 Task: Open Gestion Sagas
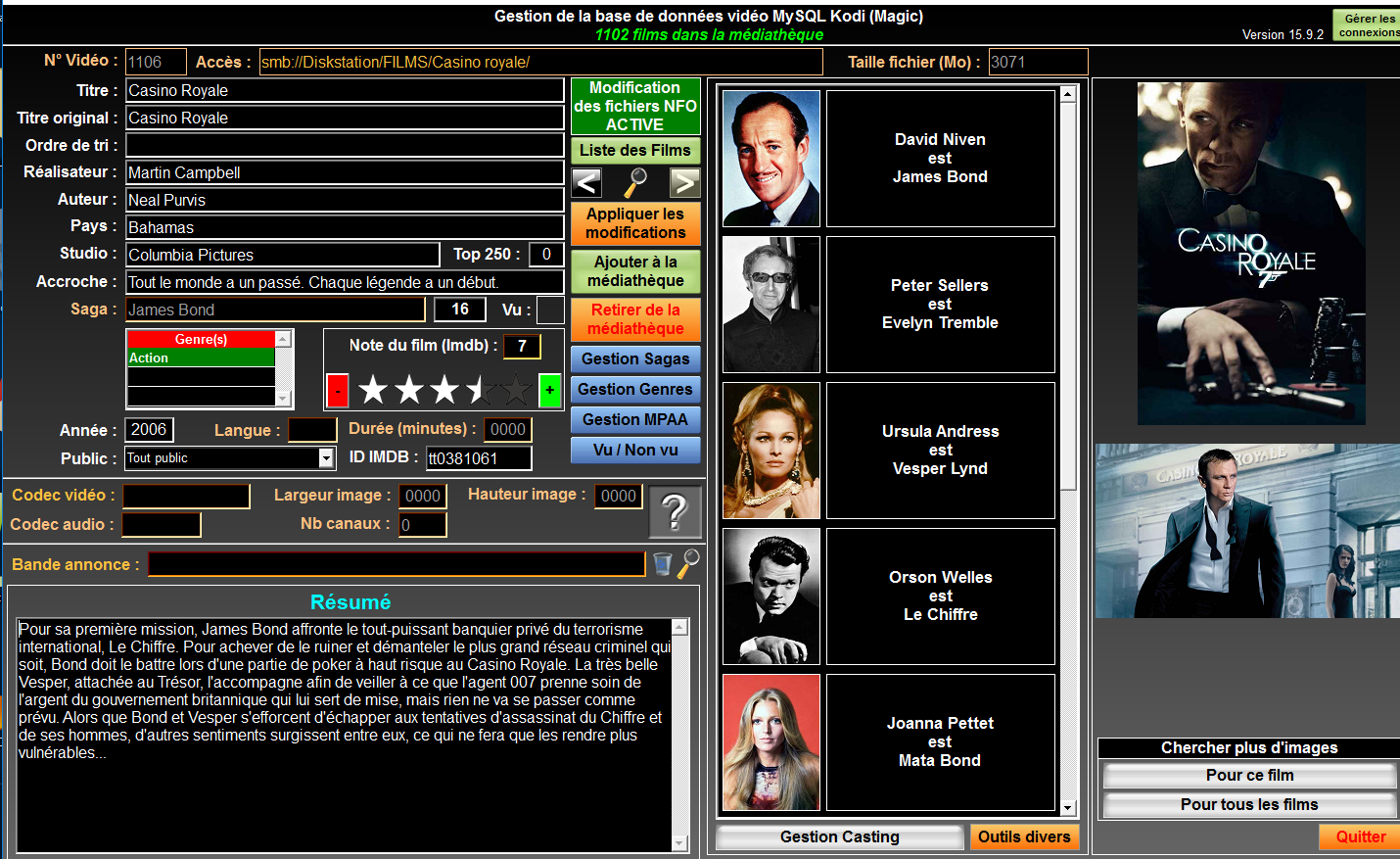click(x=635, y=358)
